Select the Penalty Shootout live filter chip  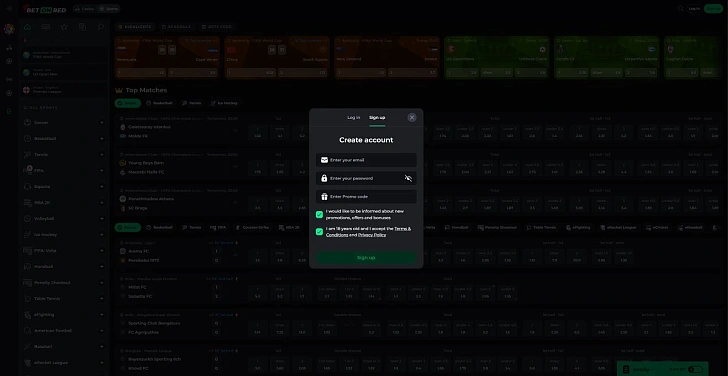click(x=497, y=227)
